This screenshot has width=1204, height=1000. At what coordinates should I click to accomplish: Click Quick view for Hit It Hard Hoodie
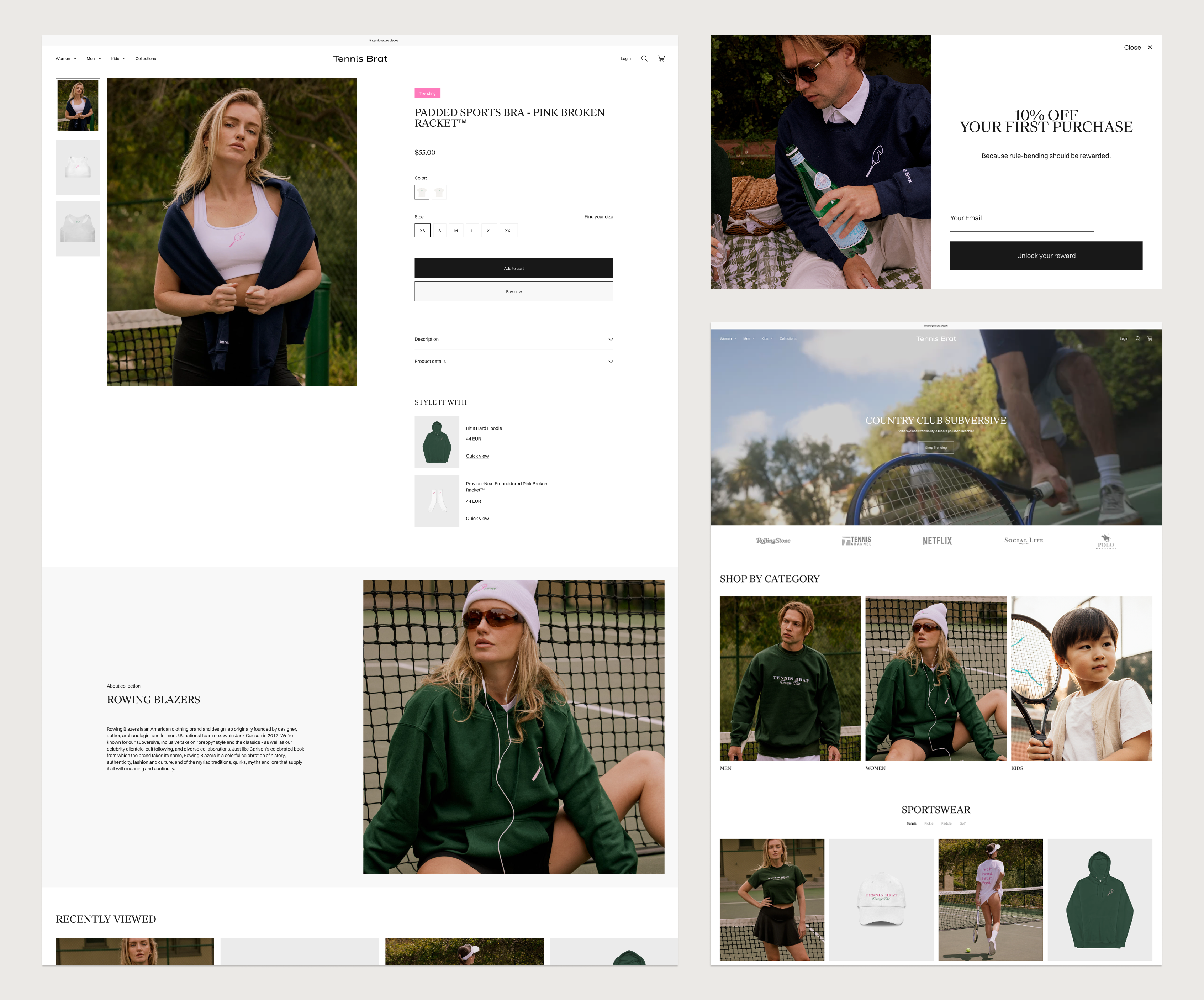pos(477,456)
